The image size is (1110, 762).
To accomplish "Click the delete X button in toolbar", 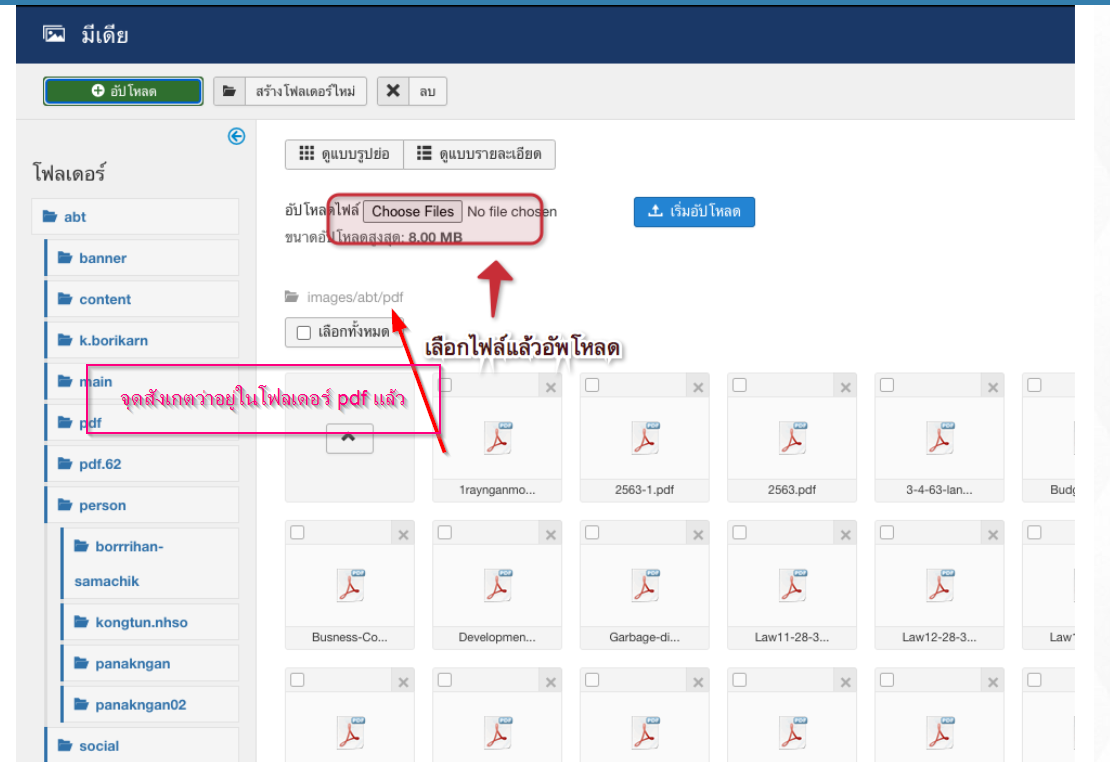I will click(x=393, y=91).
